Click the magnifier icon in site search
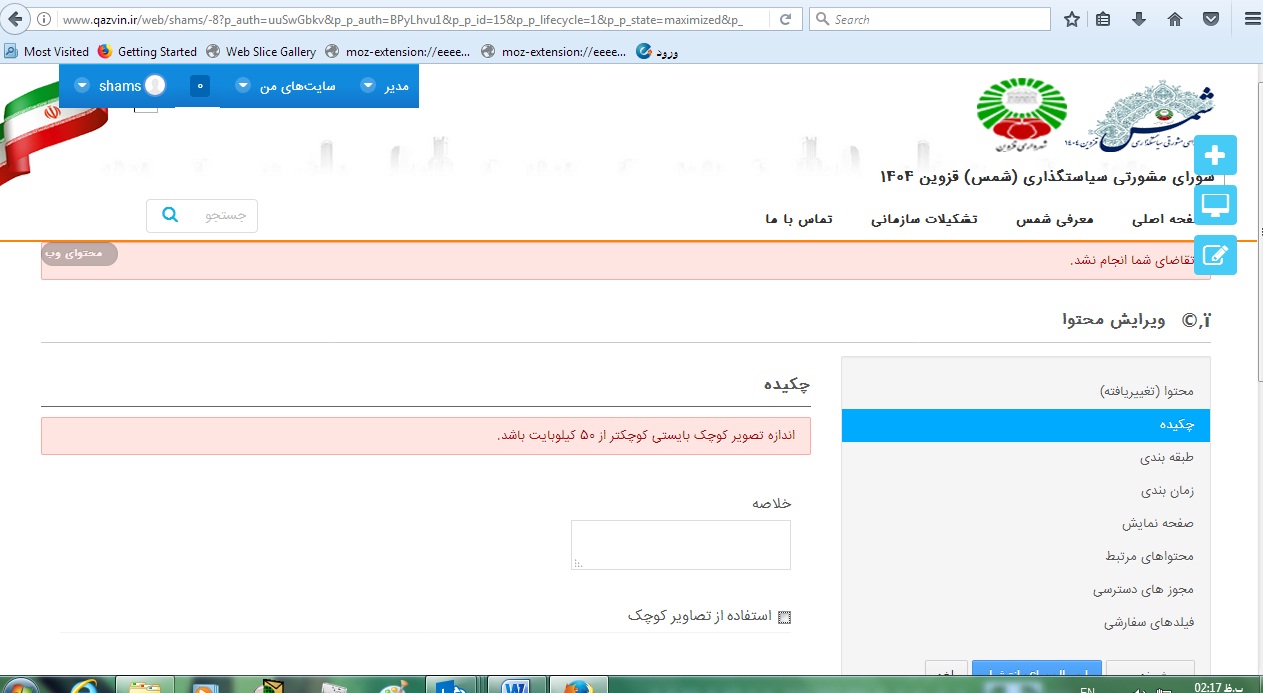1263x693 pixels. (x=170, y=215)
